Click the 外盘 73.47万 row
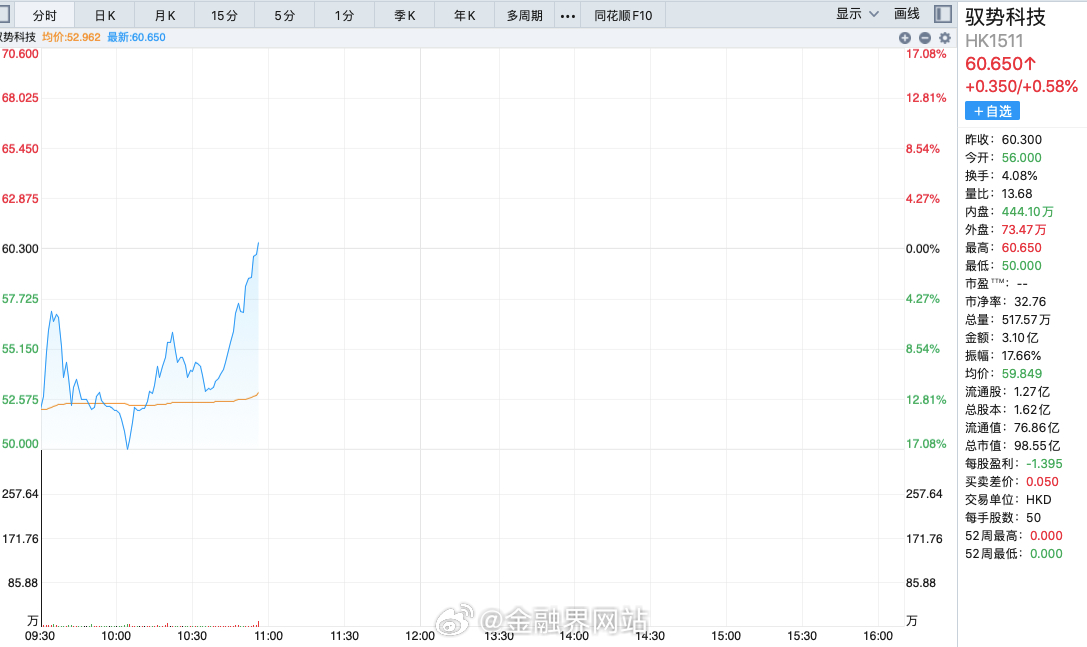The image size is (1087, 647). point(1006,230)
